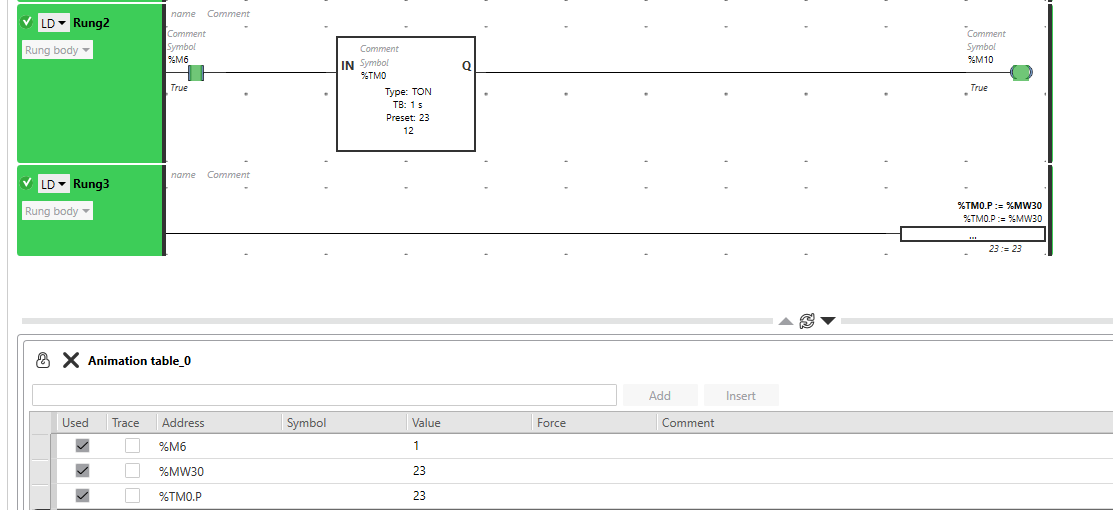Select the %TM0 timer function block
The height and width of the screenshot is (510, 1113).
[x=406, y=94]
